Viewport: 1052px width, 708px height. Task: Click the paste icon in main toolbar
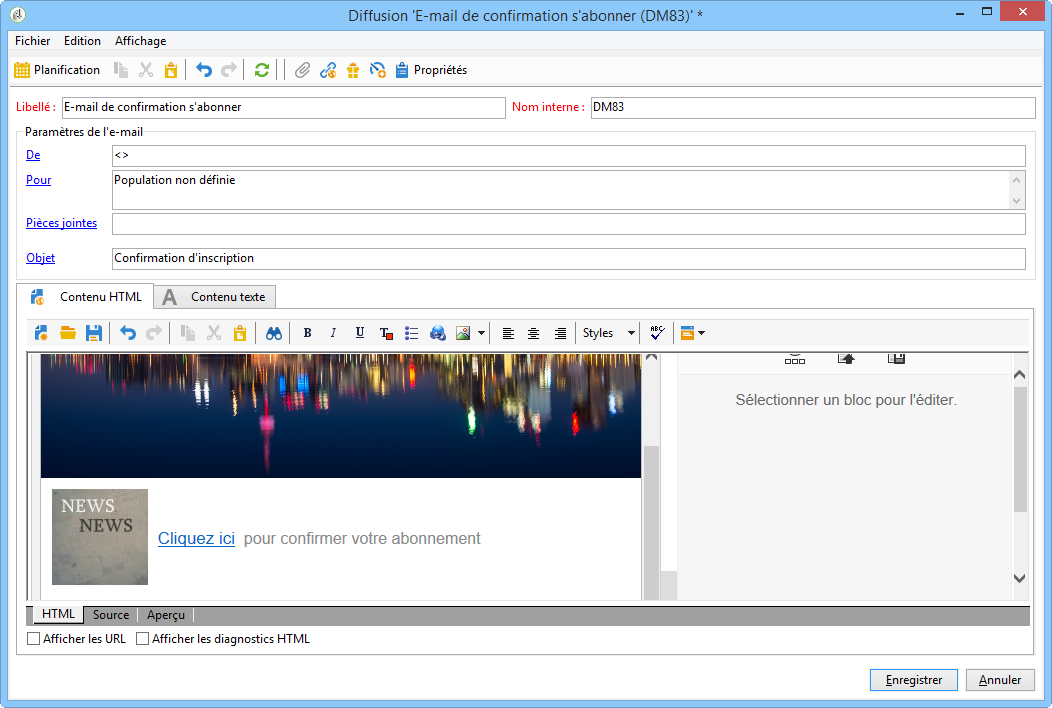[171, 70]
